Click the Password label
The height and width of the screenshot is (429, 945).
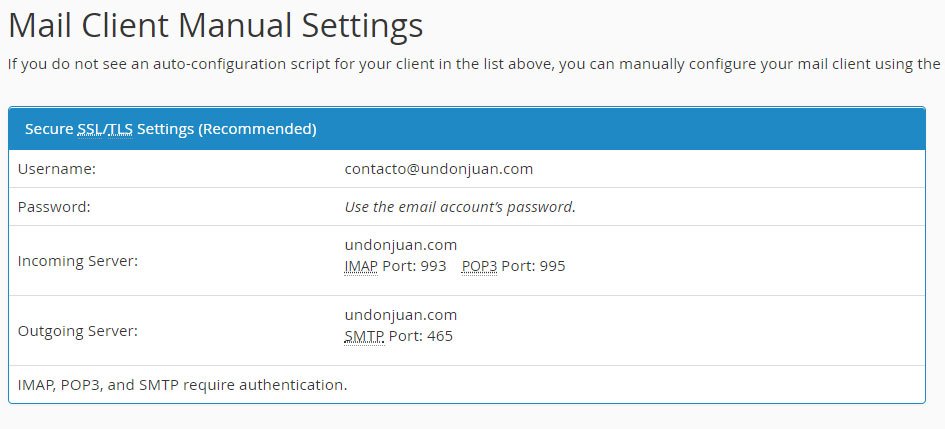(54, 207)
